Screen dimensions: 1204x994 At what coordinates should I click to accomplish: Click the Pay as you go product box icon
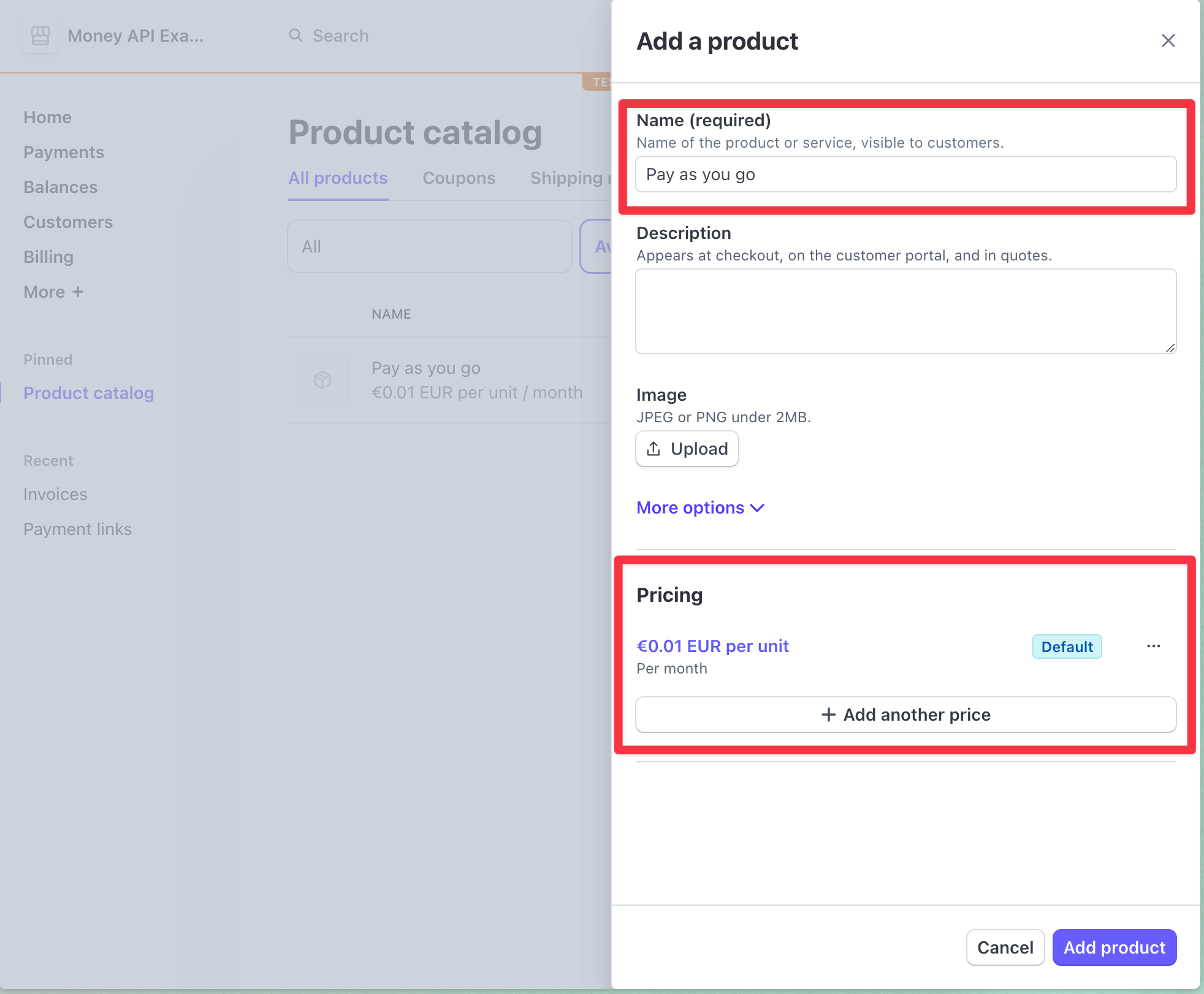click(x=322, y=380)
